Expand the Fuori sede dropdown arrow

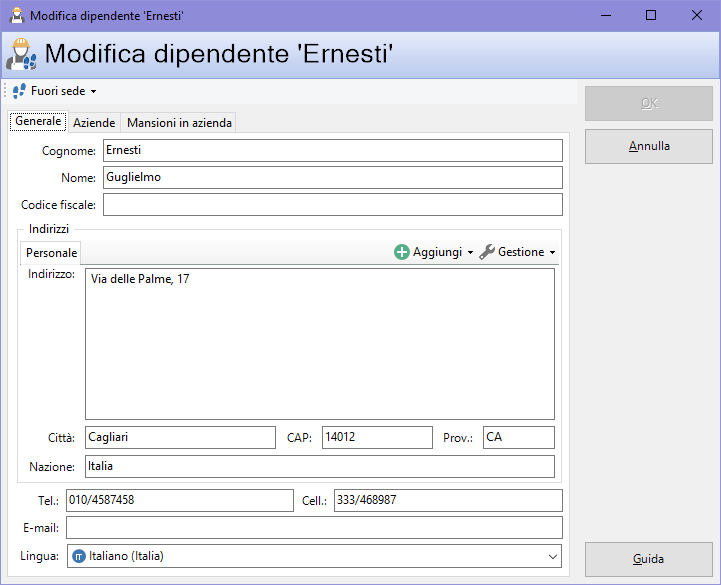click(93, 92)
